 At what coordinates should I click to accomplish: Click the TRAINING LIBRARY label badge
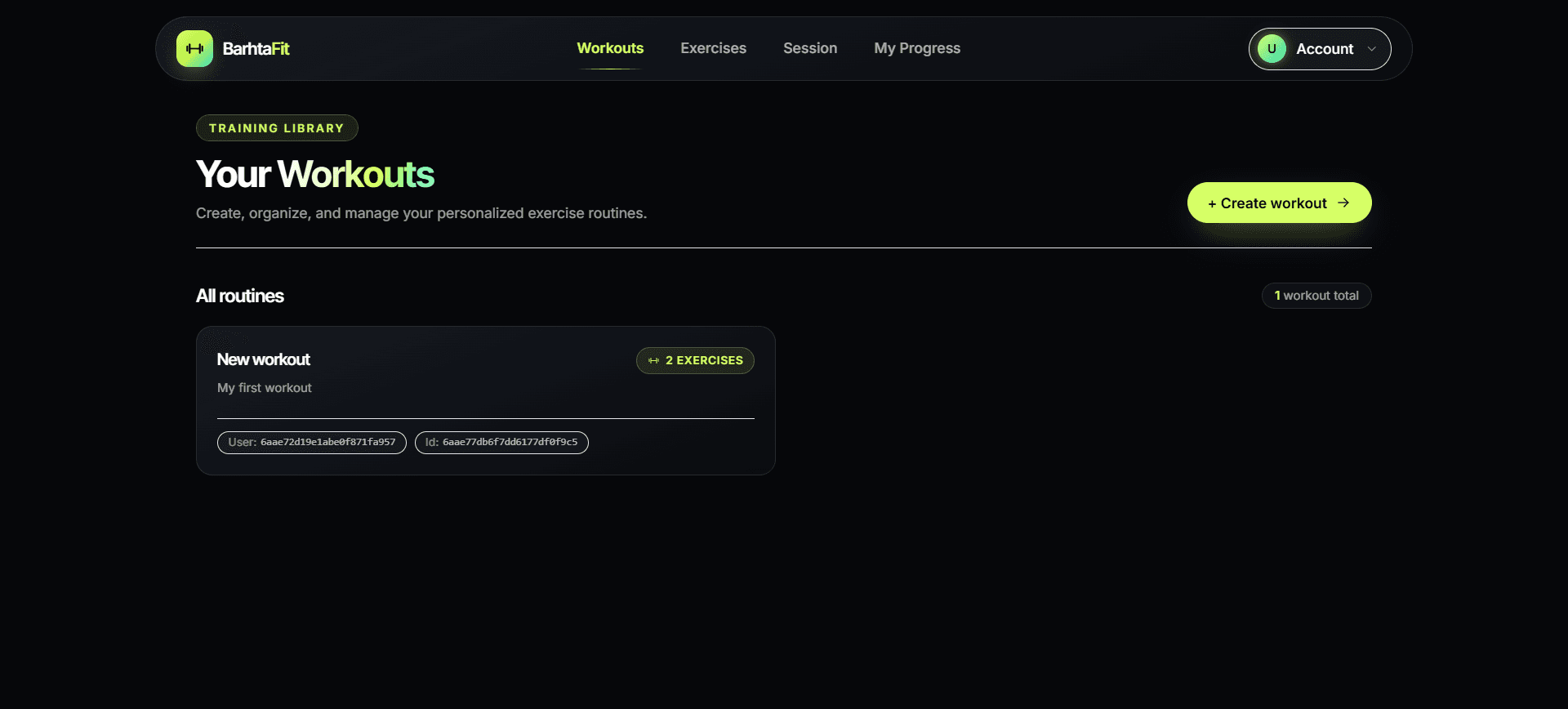pos(277,128)
